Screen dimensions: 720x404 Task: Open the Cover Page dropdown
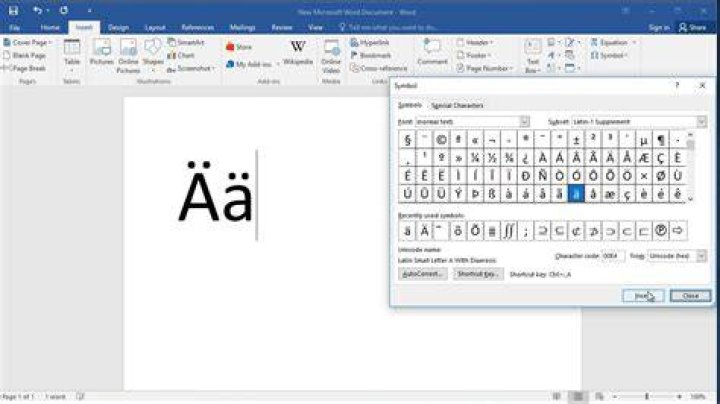tap(28, 43)
